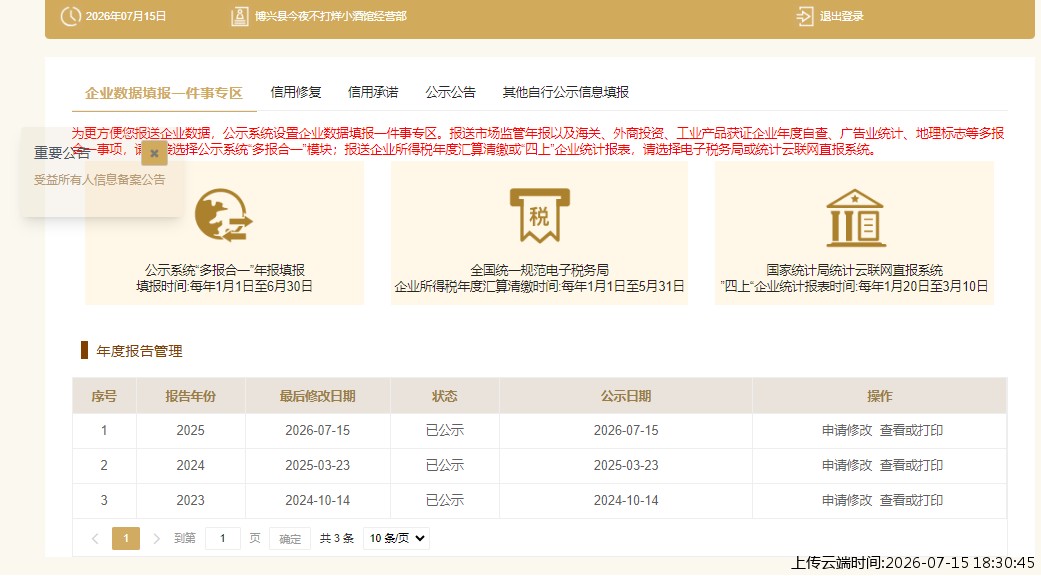The image size is (1041, 576).
Task: Click 查看或打印 for the 2025 report
Action: (911, 431)
